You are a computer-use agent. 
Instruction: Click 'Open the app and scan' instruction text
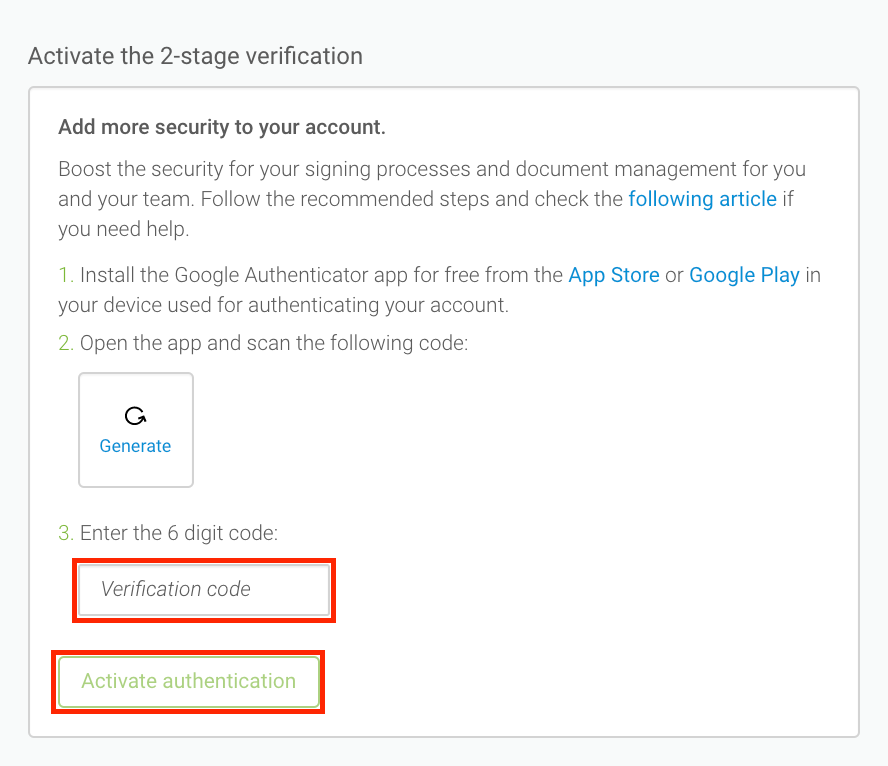point(273,343)
